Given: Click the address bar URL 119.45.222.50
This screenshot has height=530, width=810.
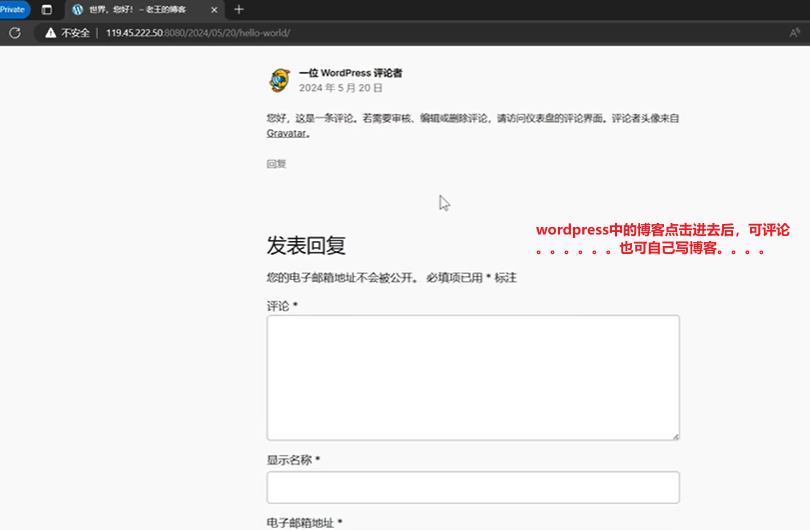Looking at the screenshot, I should [198, 33].
